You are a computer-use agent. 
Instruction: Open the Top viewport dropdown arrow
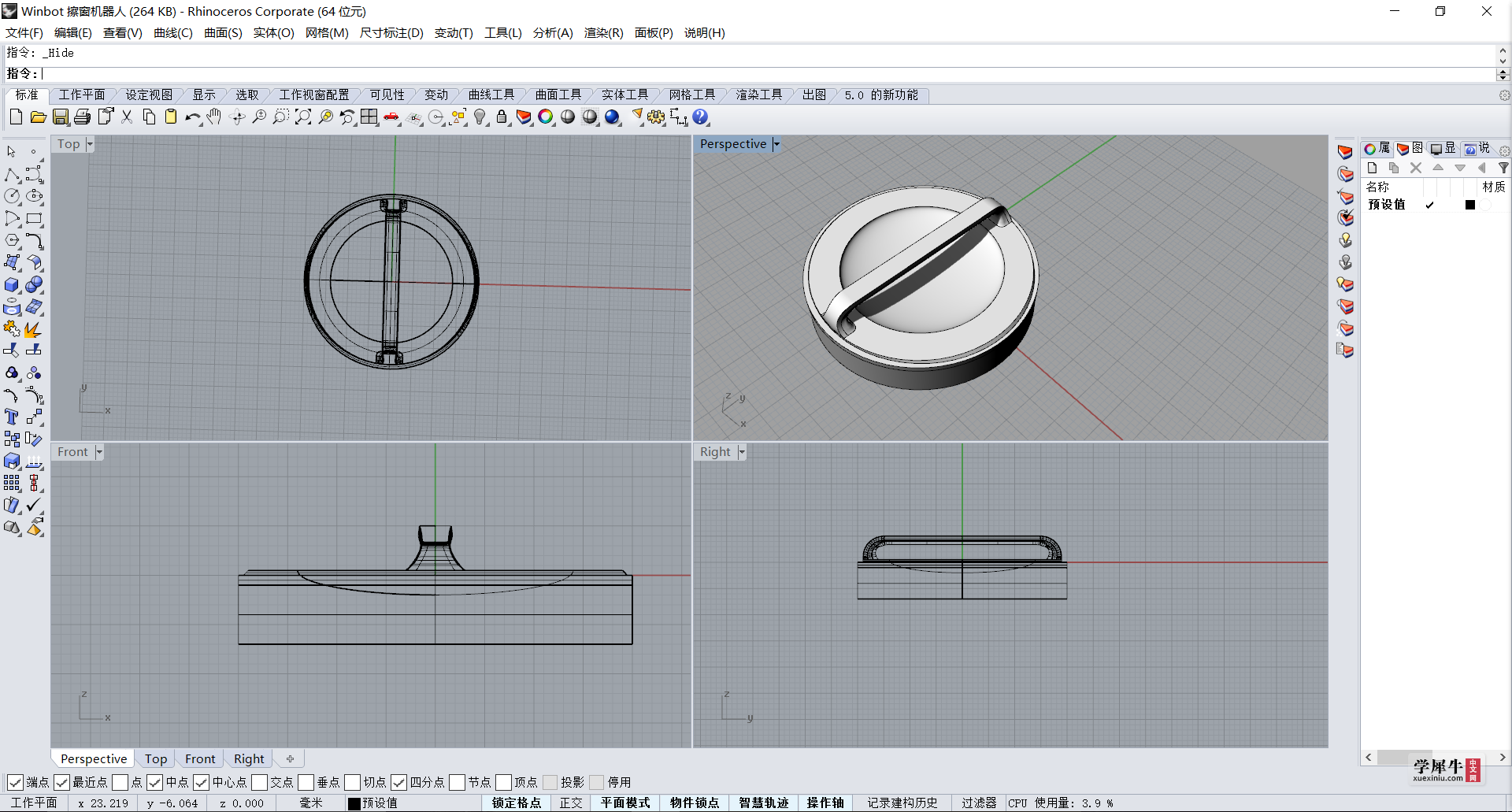pos(90,144)
